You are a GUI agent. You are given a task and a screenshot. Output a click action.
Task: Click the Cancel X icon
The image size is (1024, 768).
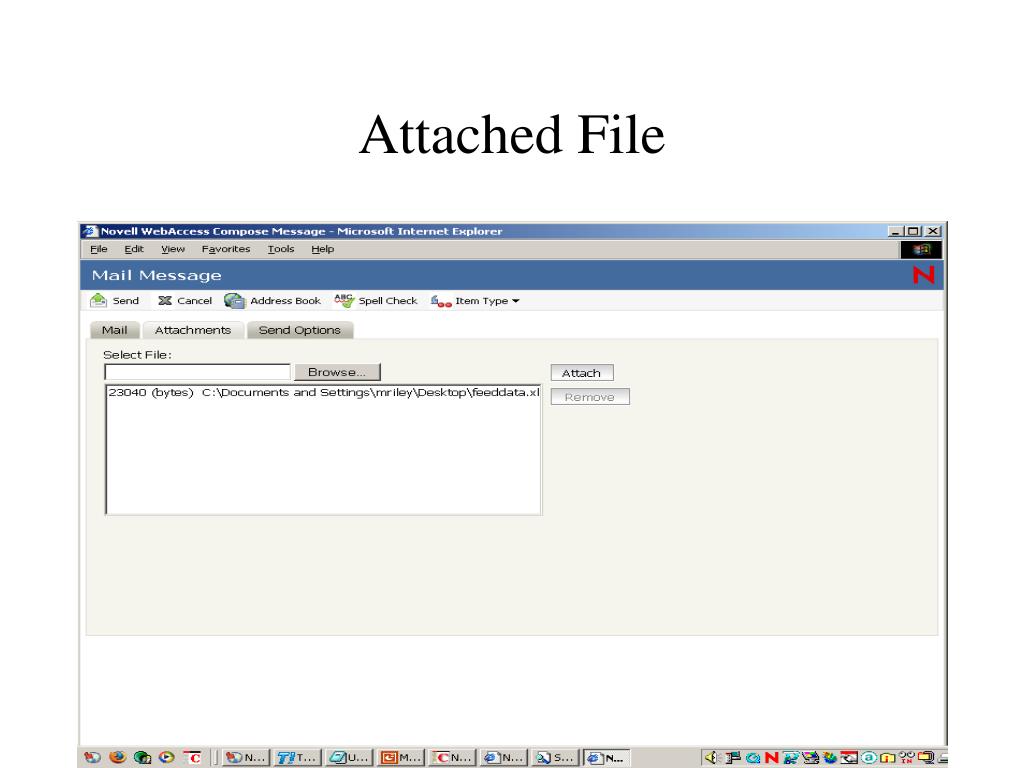[165, 301]
